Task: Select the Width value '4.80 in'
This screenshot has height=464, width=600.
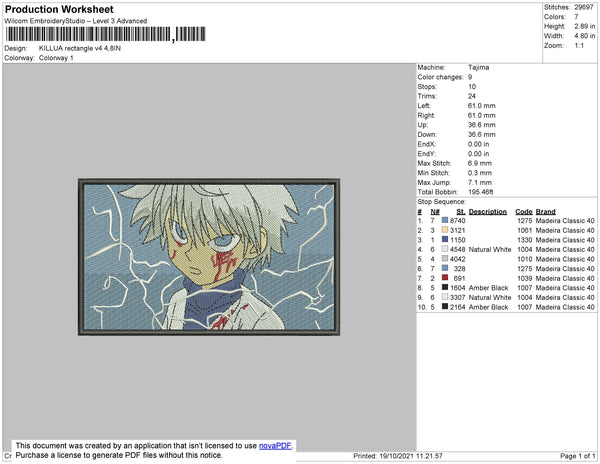Action: point(585,36)
